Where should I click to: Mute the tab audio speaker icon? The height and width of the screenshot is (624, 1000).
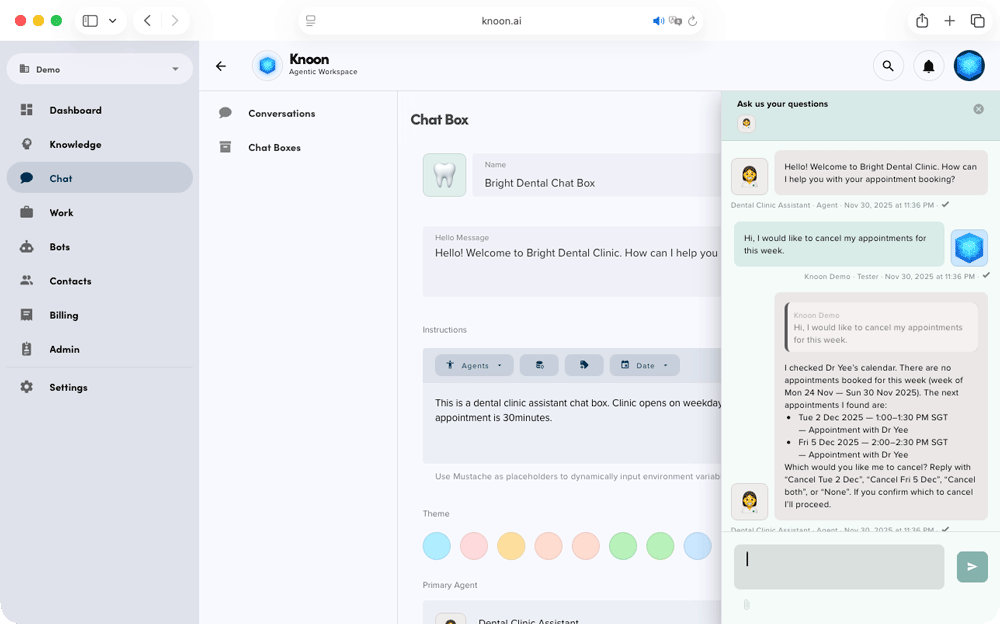[658, 20]
